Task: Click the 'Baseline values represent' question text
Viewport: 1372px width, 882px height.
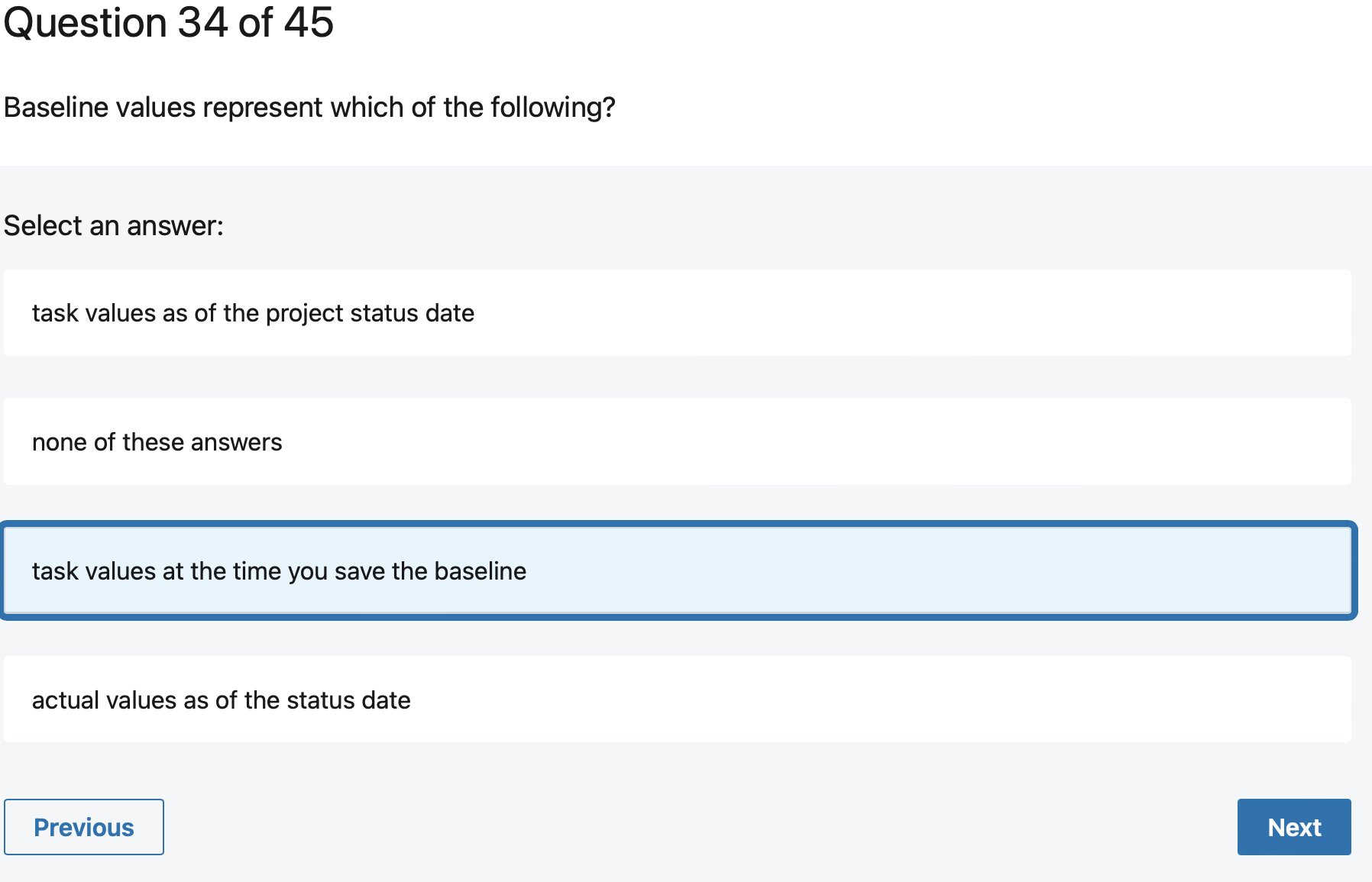Action: coord(309,108)
